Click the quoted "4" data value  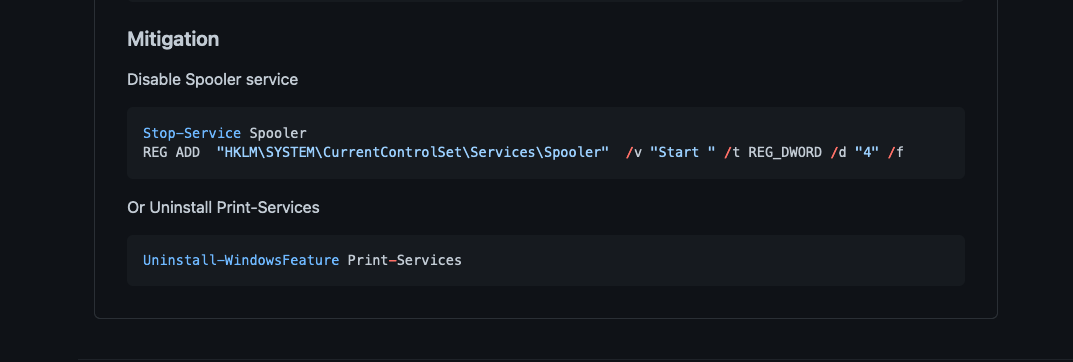[x=867, y=152]
